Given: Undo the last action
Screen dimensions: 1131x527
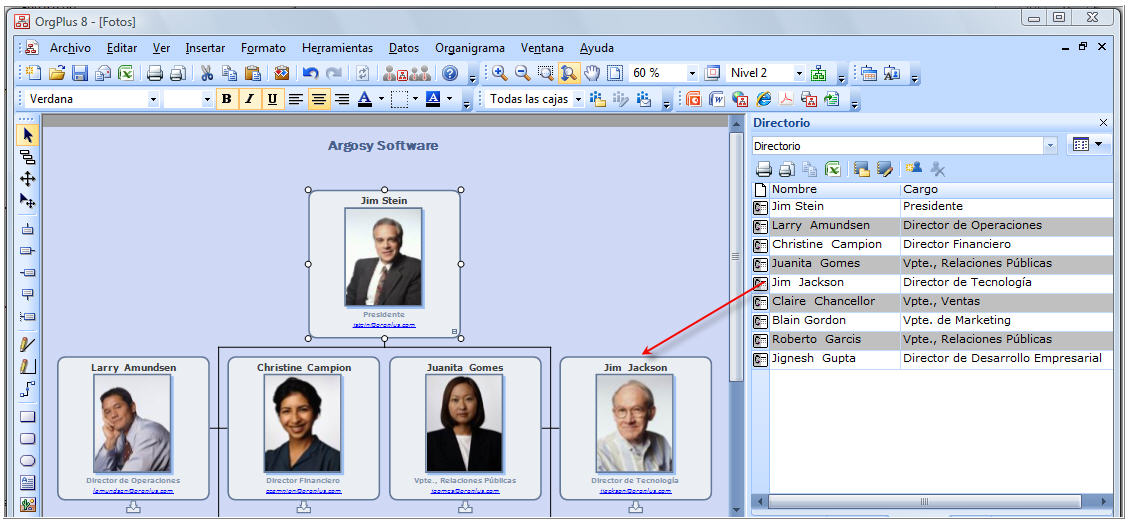Looking at the screenshot, I should pos(310,73).
